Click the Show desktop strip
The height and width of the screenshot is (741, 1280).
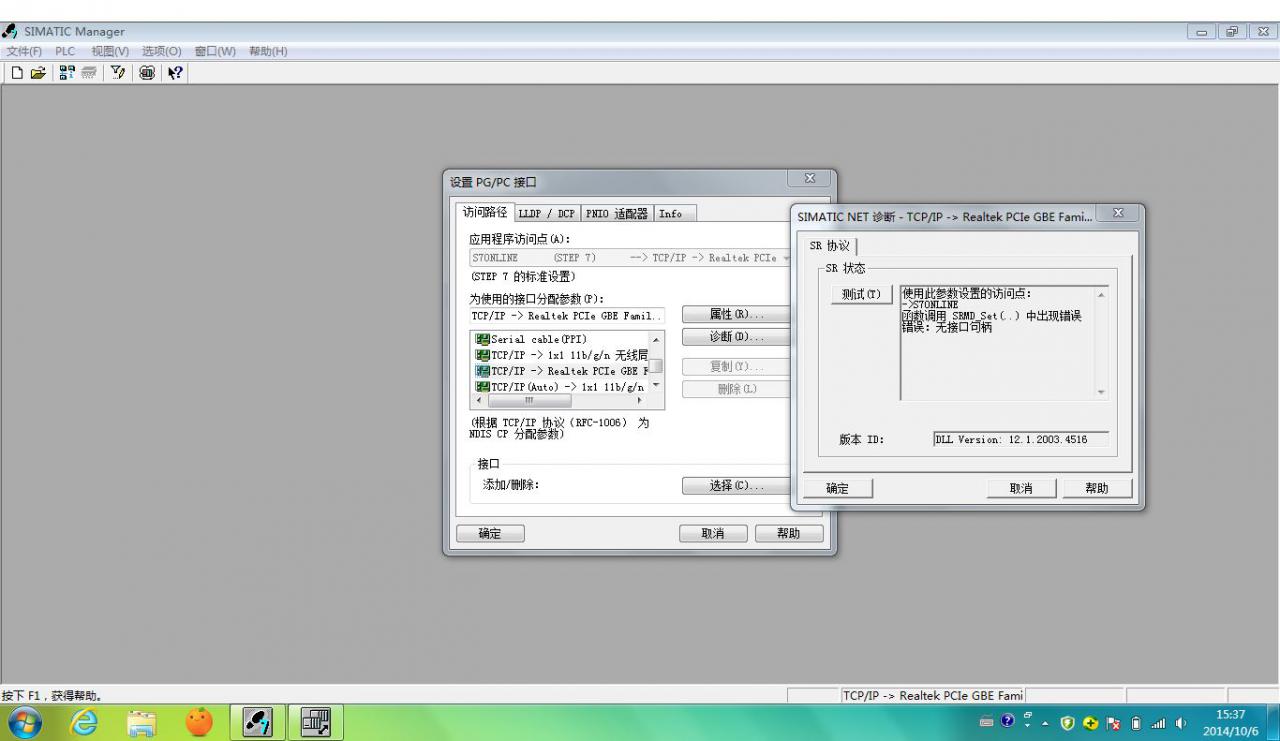tap(1273, 721)
